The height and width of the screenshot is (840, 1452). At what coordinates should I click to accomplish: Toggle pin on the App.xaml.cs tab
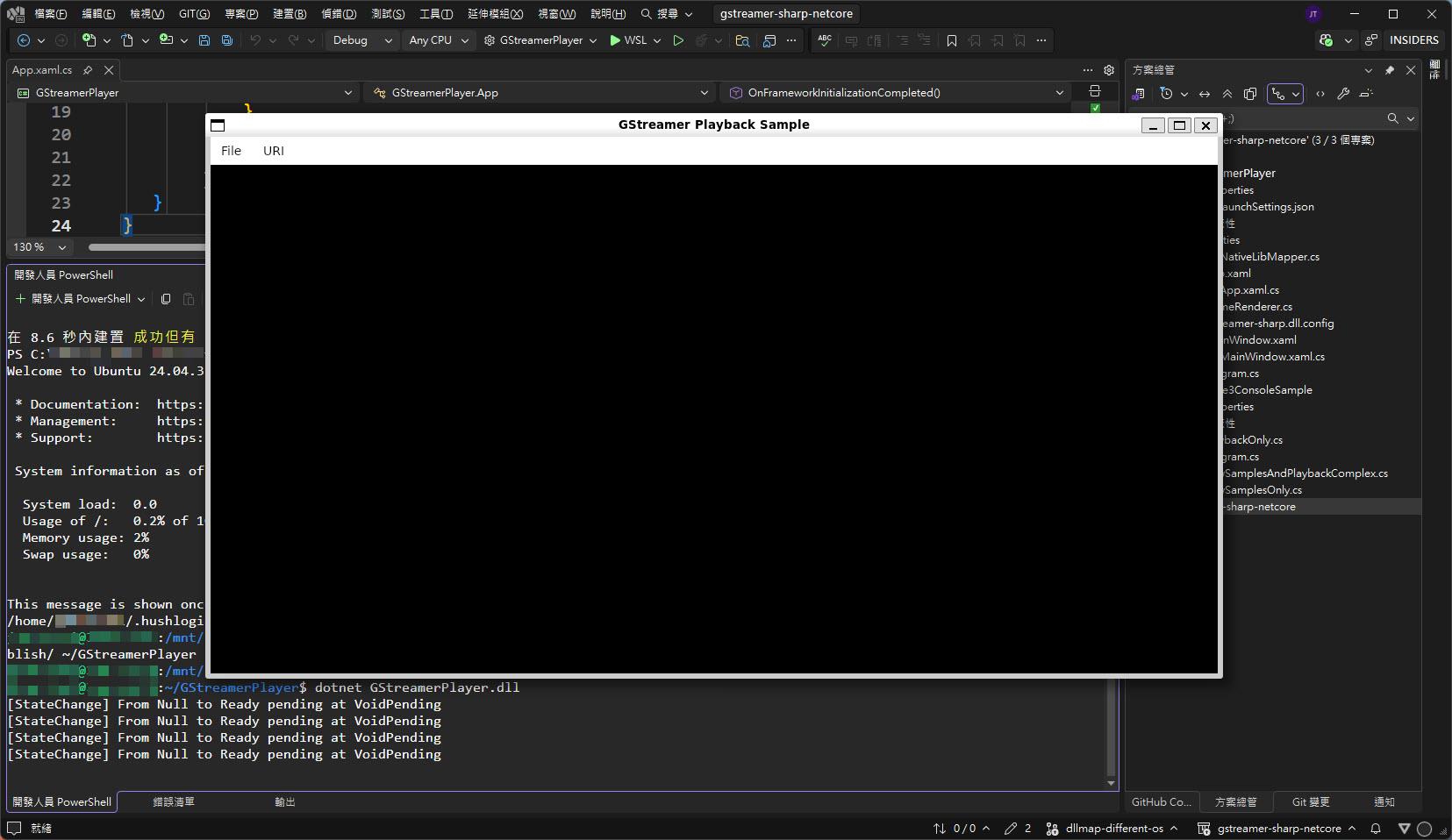(x=88, y=70)
